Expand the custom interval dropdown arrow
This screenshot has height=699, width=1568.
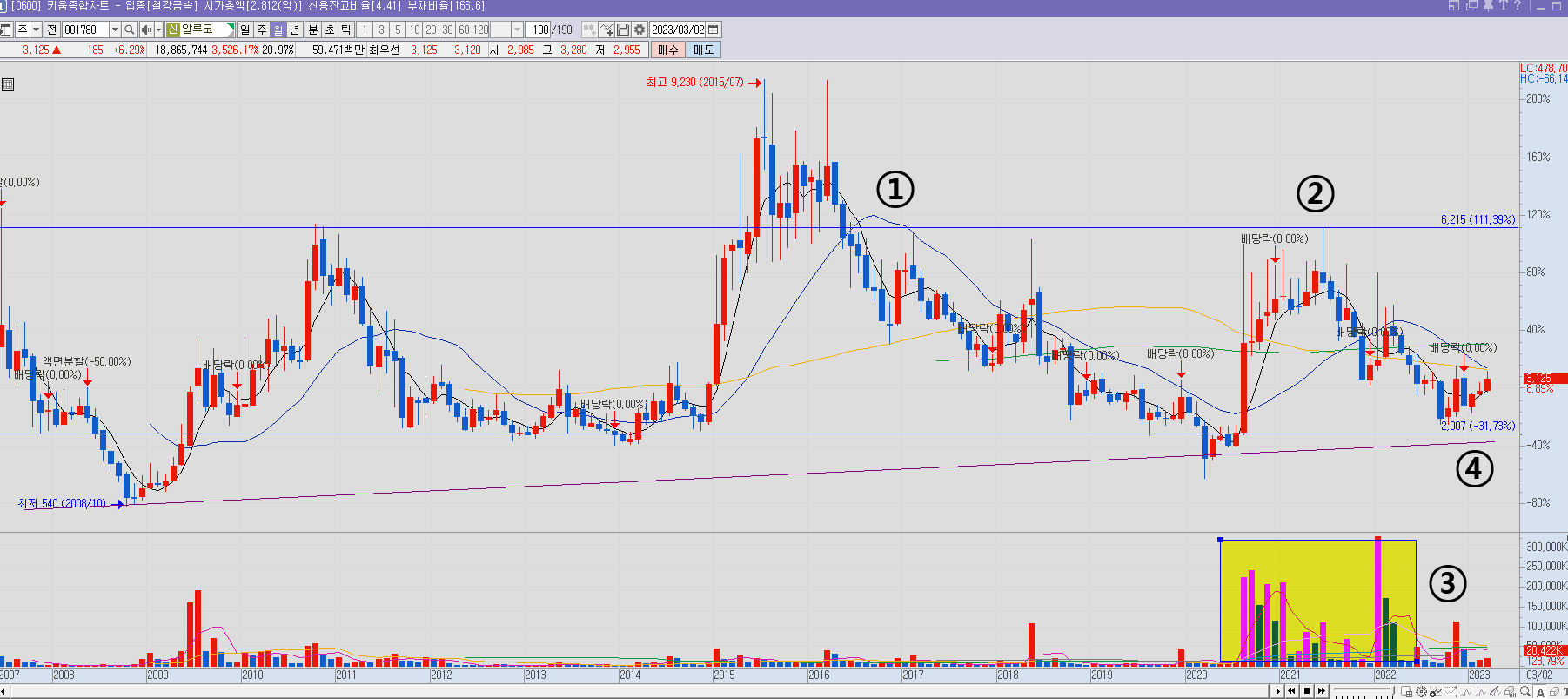coord(517,30)
